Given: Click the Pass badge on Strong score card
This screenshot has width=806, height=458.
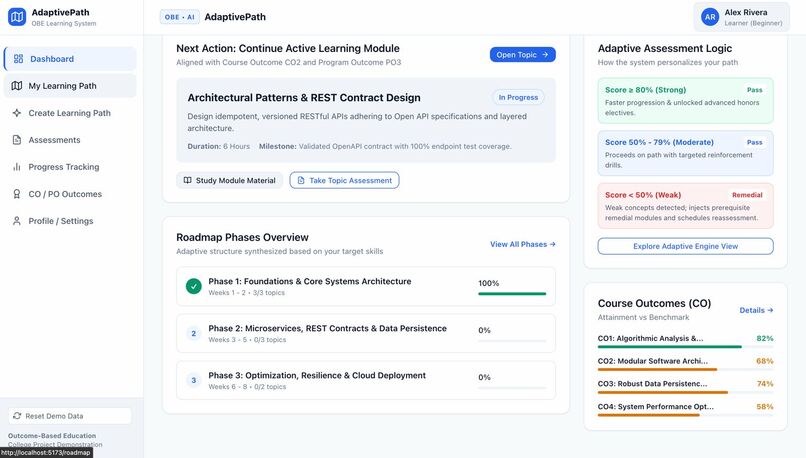Looking at the screenshot, I should (754, 90).
